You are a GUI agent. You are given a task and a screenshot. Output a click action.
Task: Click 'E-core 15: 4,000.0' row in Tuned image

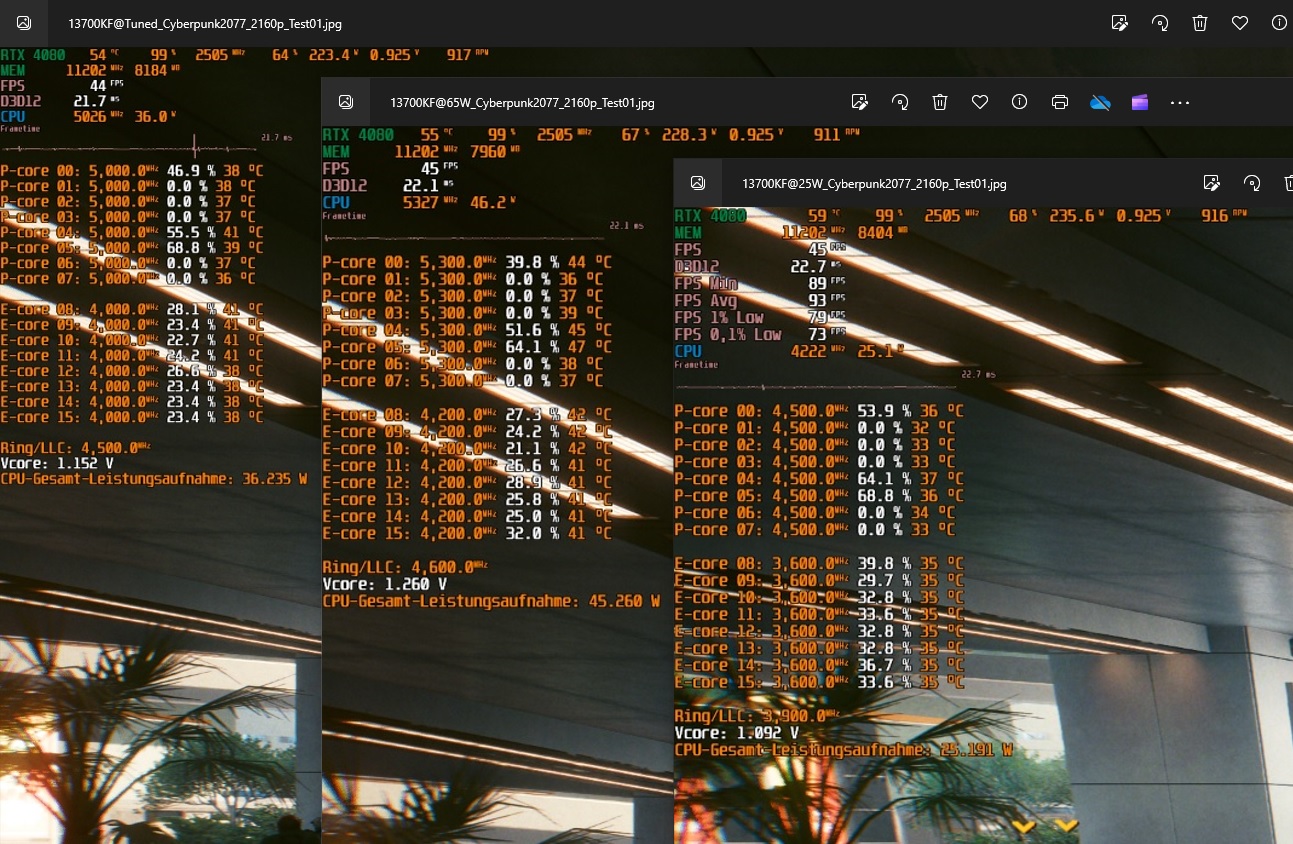132,417
